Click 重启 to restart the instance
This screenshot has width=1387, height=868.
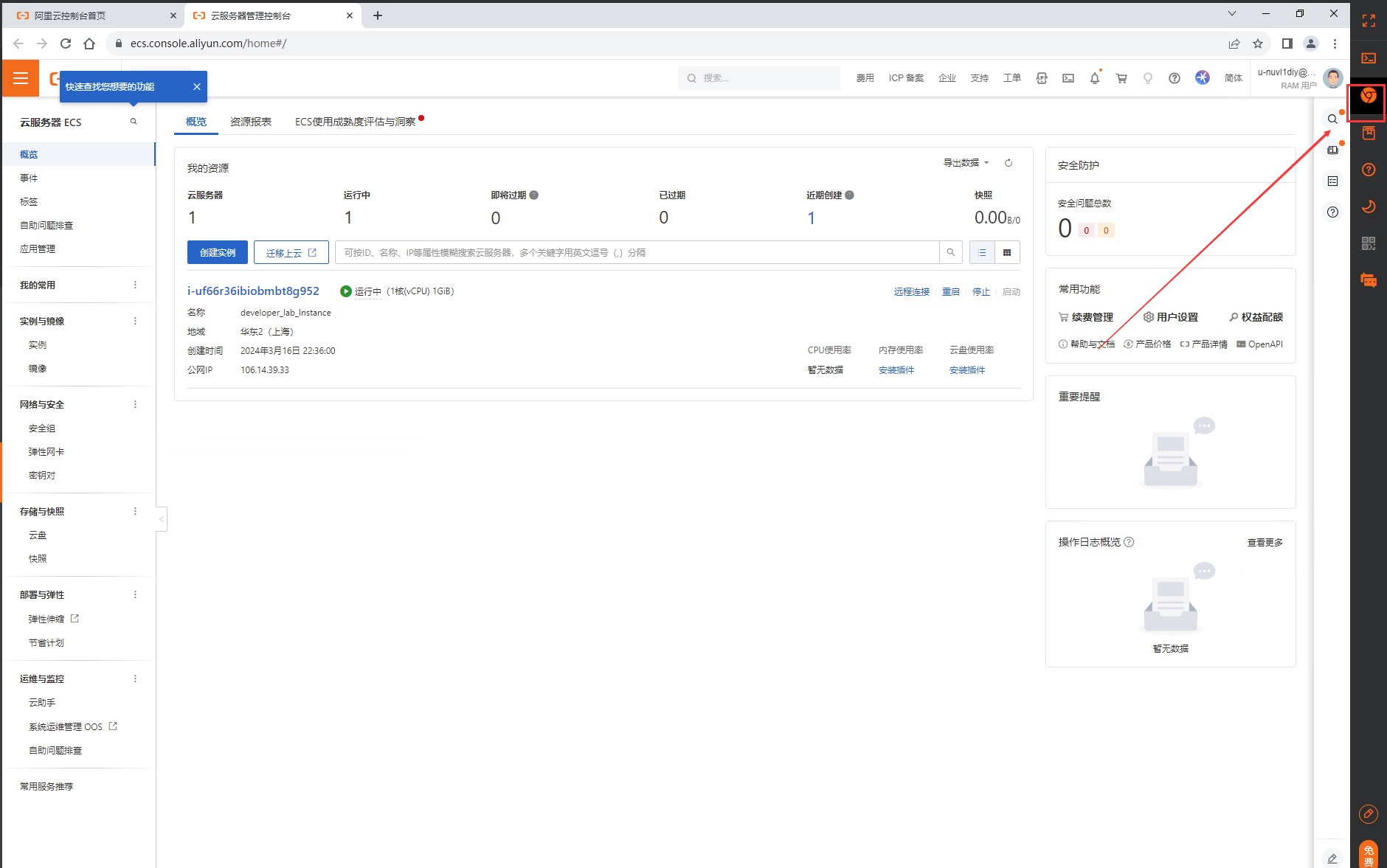coord(951,292)
